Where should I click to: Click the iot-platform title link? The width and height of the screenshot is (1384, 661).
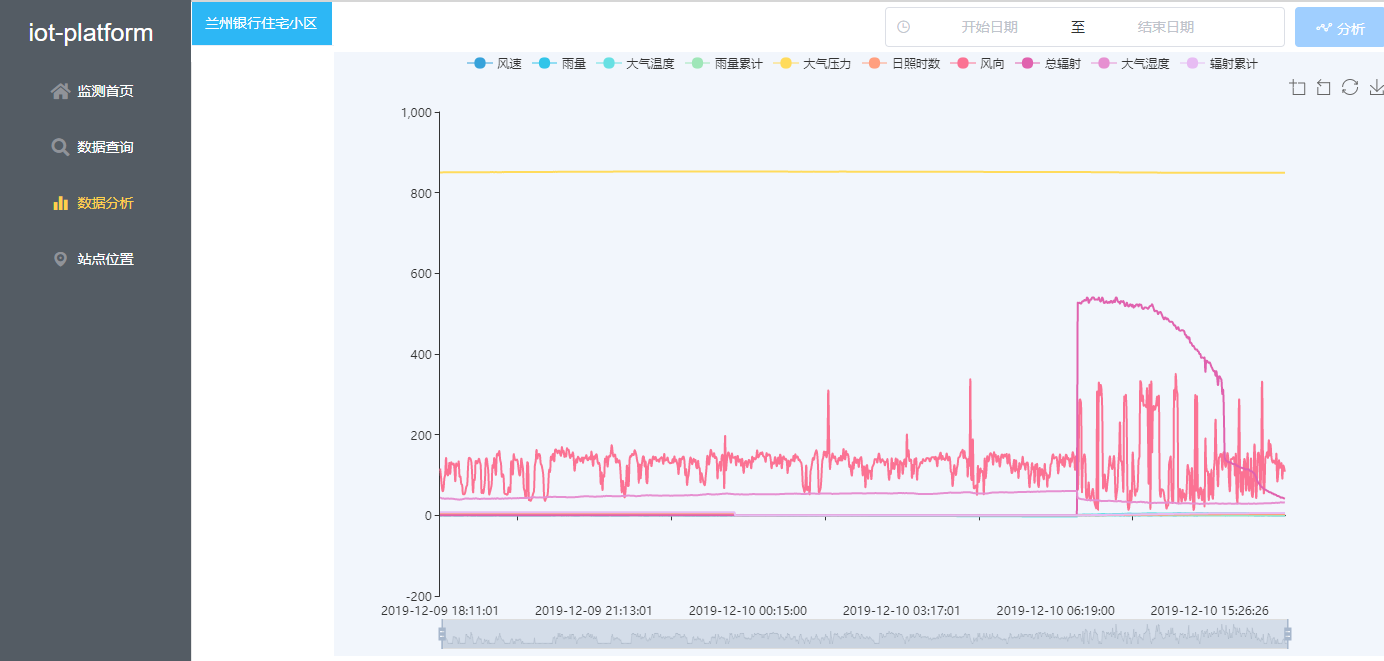pyautogui.click(x=91, y=33)
